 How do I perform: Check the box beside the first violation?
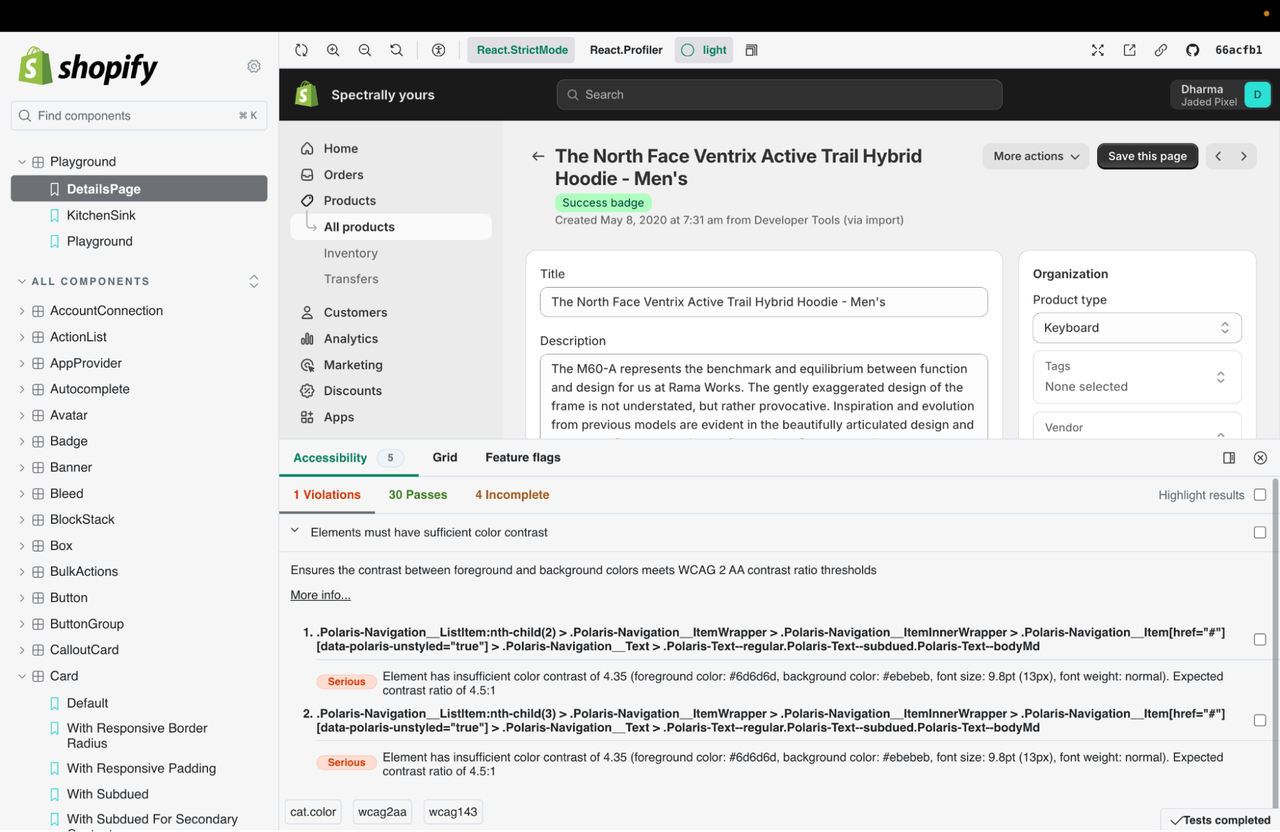click(1261, 639)
